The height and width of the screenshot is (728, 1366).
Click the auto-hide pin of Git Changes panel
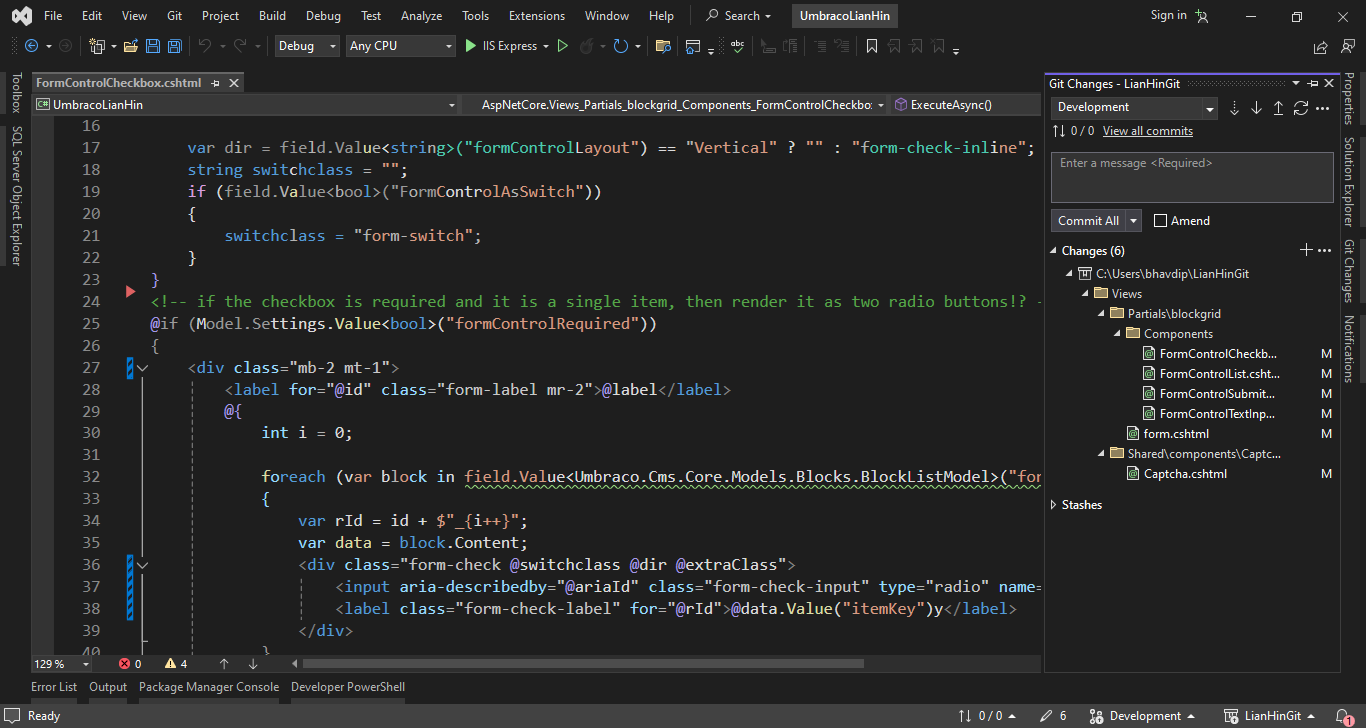click(1314, 84)
